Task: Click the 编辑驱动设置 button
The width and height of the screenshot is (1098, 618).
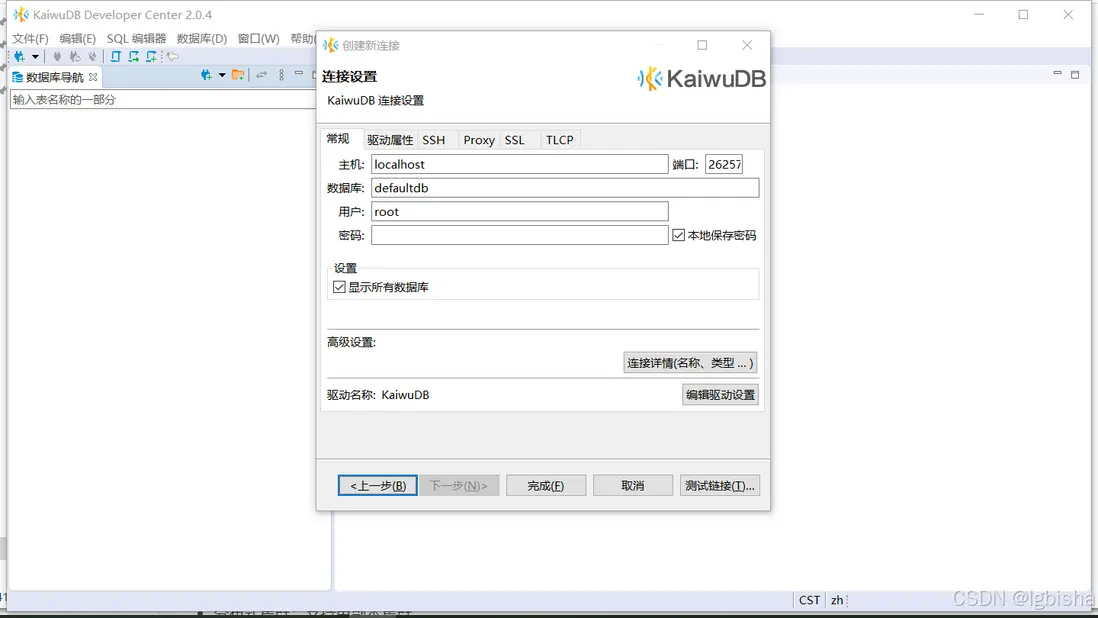Action: tap(721, 395)
